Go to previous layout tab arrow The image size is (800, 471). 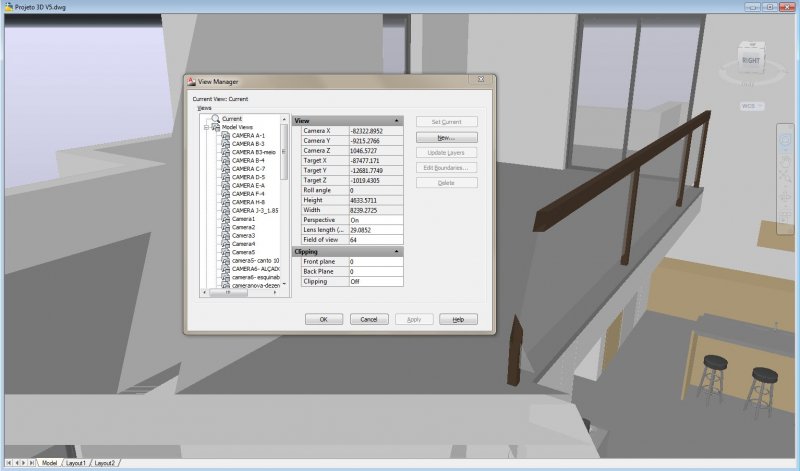click(x=16, y=463)
